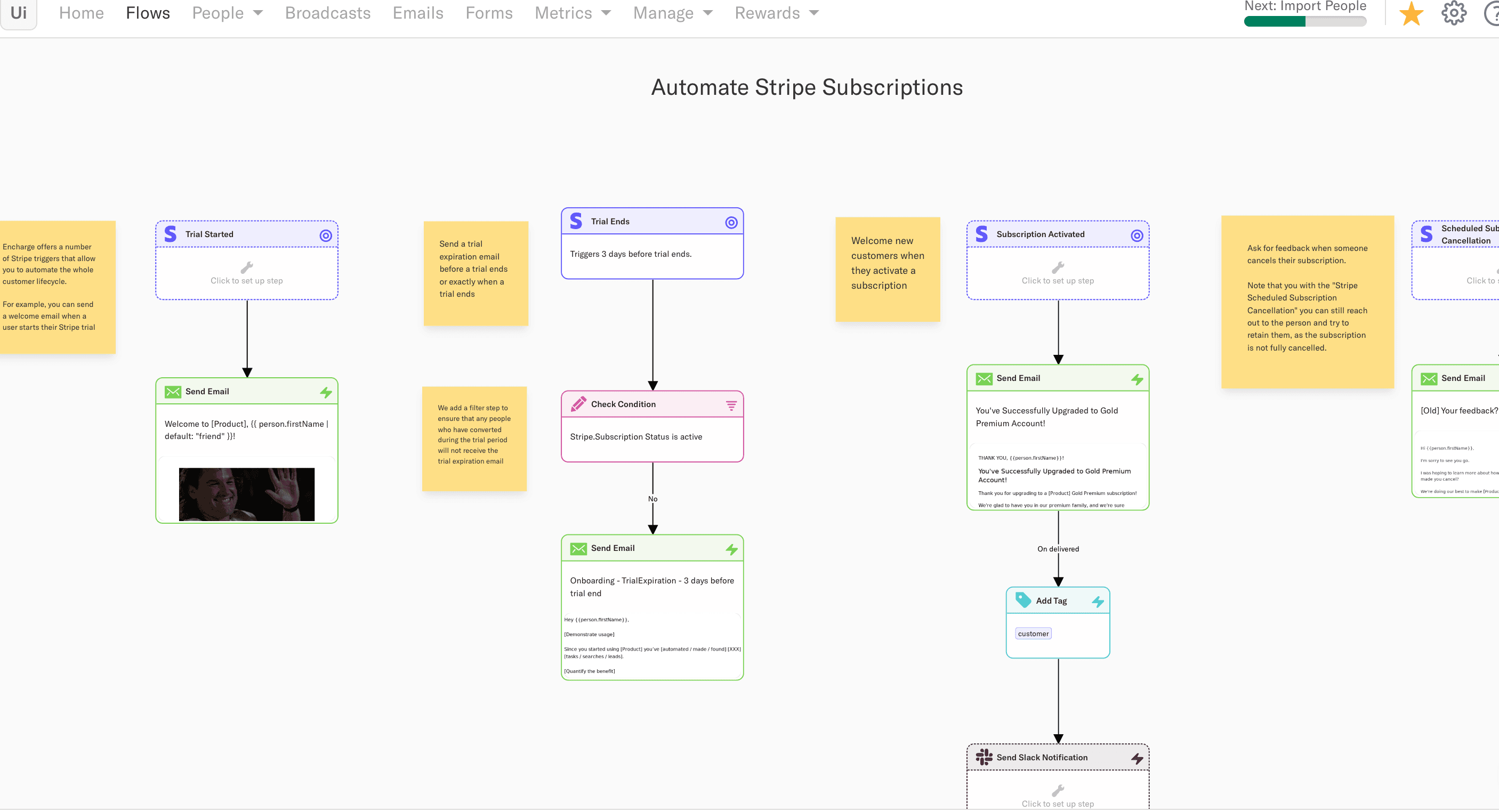The height and width of the screenshot is (812, 1499).
Task: Click the wrench icon in Subscription Activated step
Action: [1058, 267]
